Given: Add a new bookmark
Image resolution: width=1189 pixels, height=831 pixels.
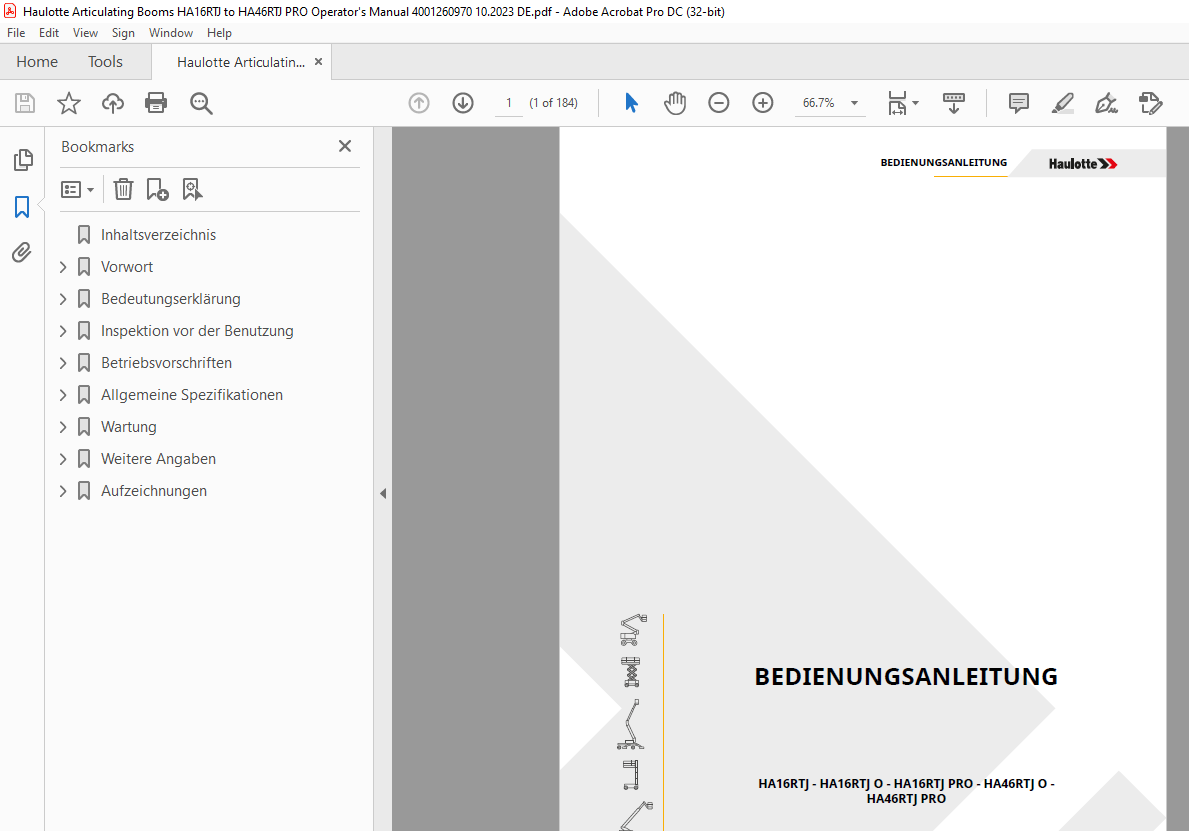Looking at the screenshot, I should coord(157,190).
